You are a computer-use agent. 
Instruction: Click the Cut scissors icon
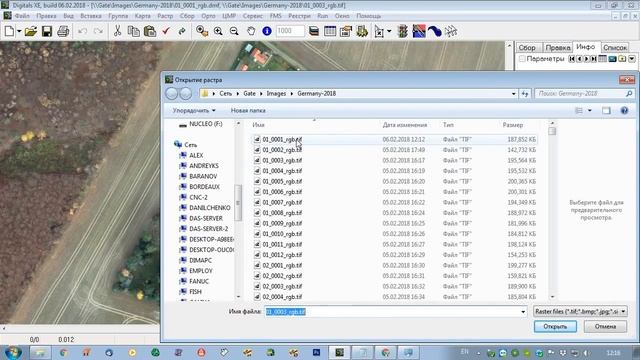coord(117,31)
